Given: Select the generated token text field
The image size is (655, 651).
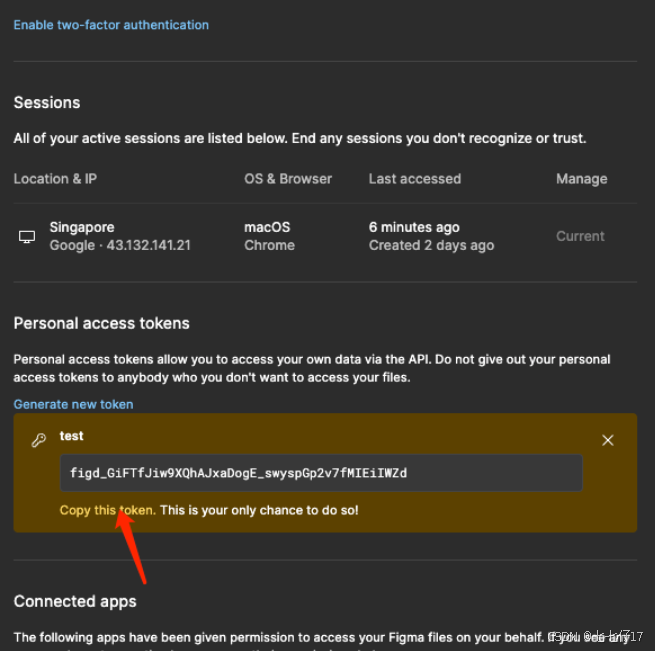Looking at the screenshot, I should [x=321, y=473].
